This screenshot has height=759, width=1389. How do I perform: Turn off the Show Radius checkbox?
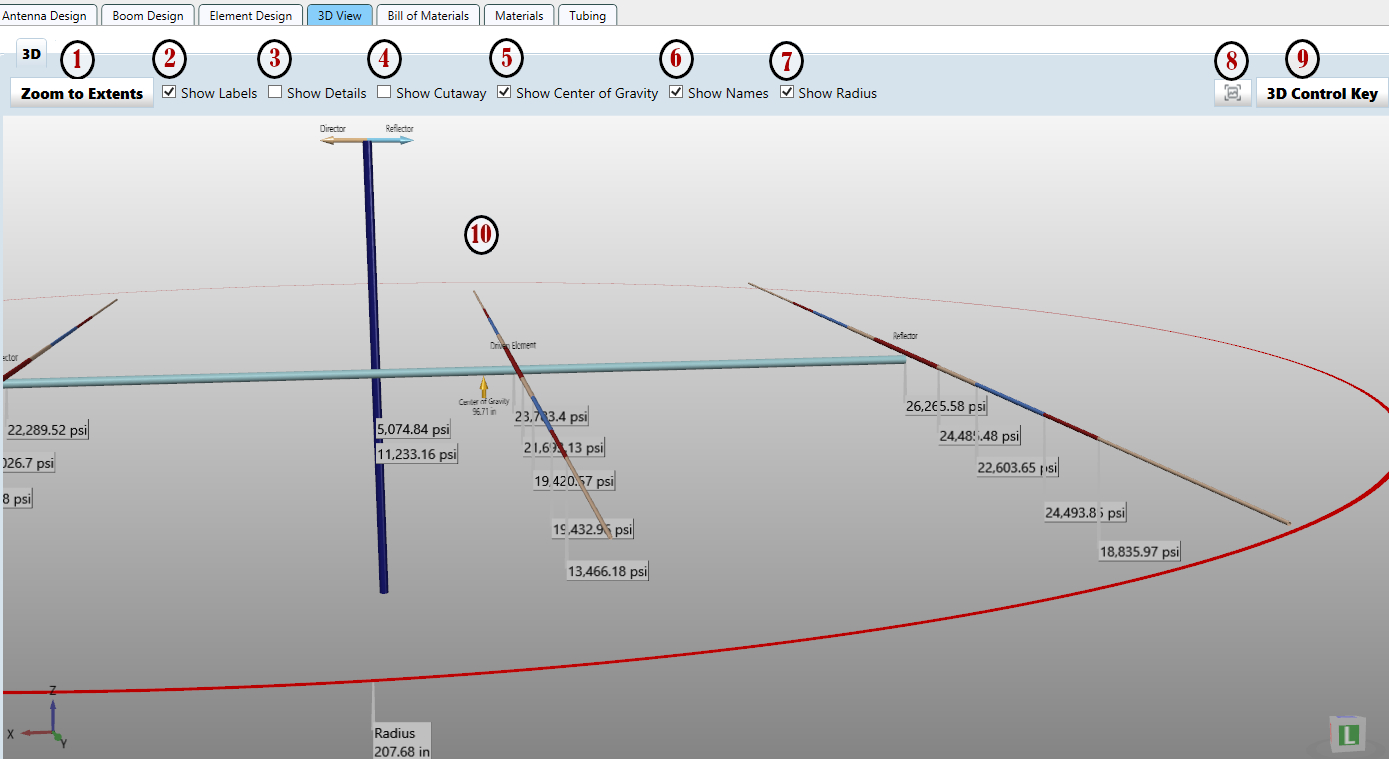coord(787,93)
